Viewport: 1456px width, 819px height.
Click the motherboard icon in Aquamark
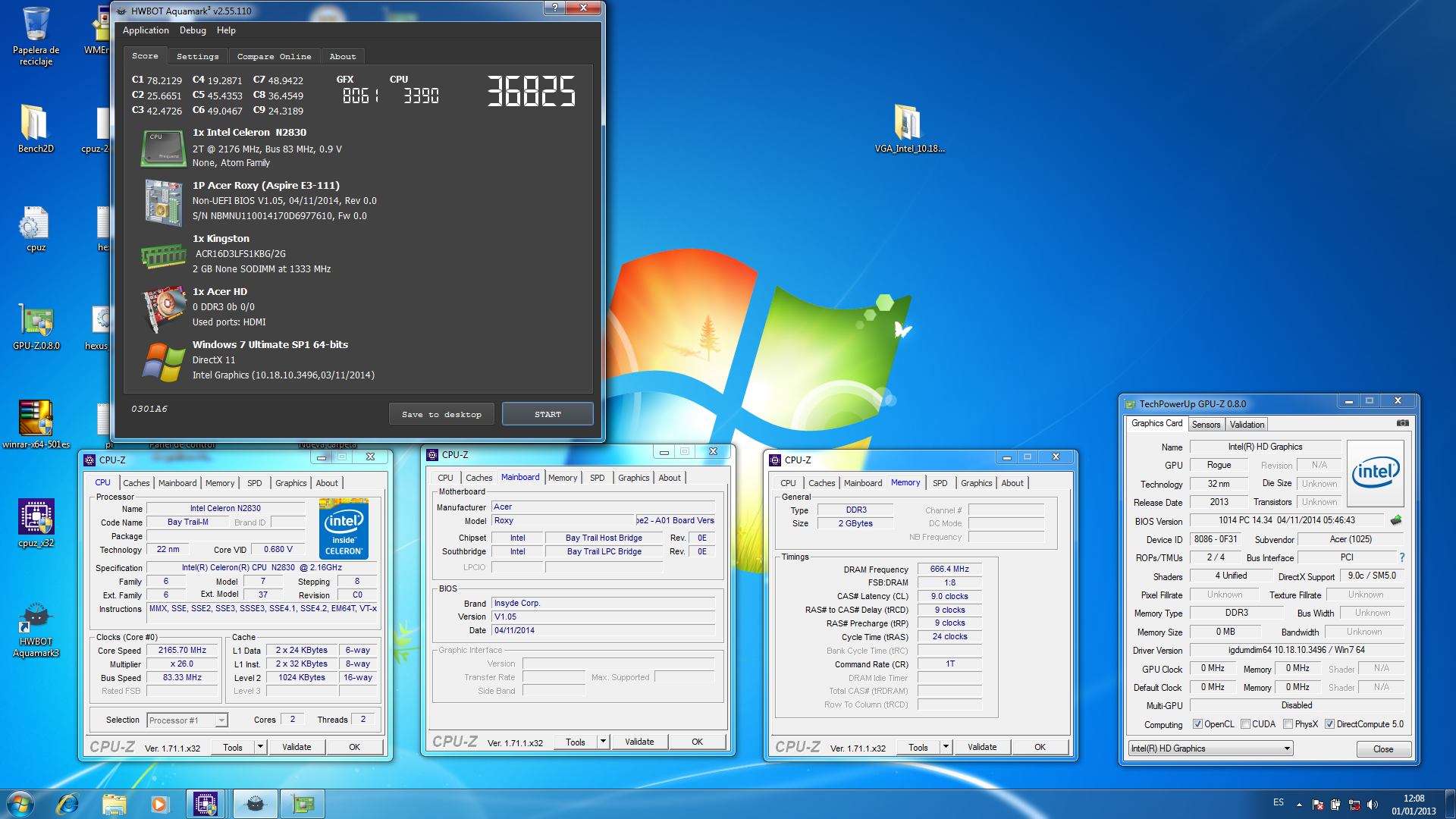coord(163,202)
